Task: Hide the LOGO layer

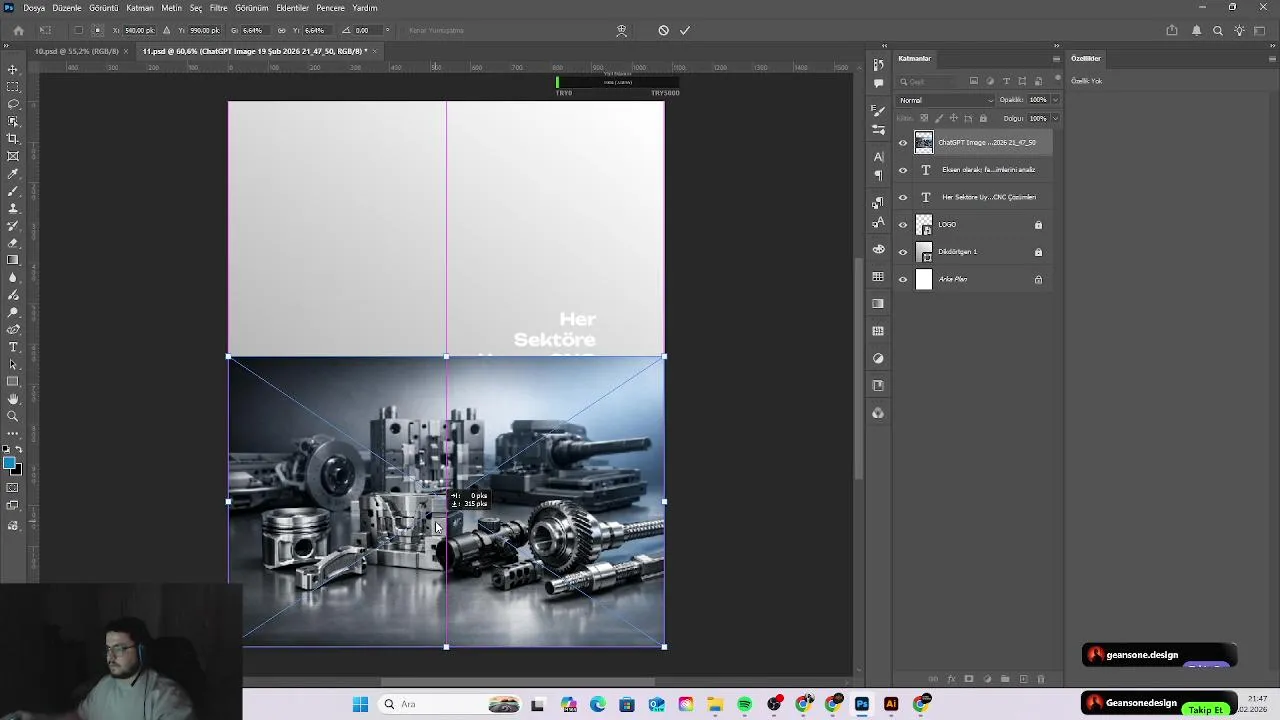Action: tap(903, 225)
